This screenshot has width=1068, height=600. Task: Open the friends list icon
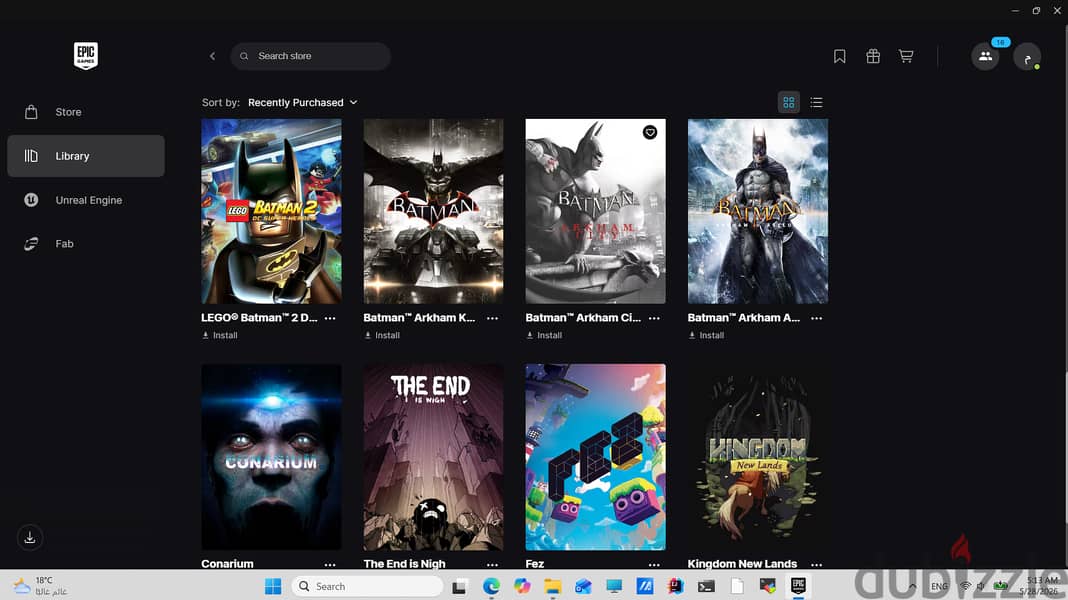[x=986, y=56]
